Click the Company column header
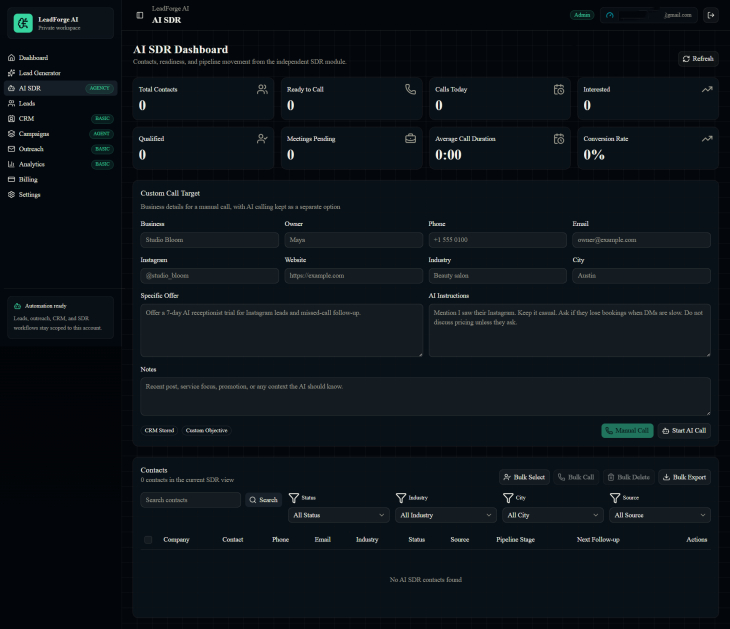The height and width of the screenshot is (629, 730). coord(176,540)
